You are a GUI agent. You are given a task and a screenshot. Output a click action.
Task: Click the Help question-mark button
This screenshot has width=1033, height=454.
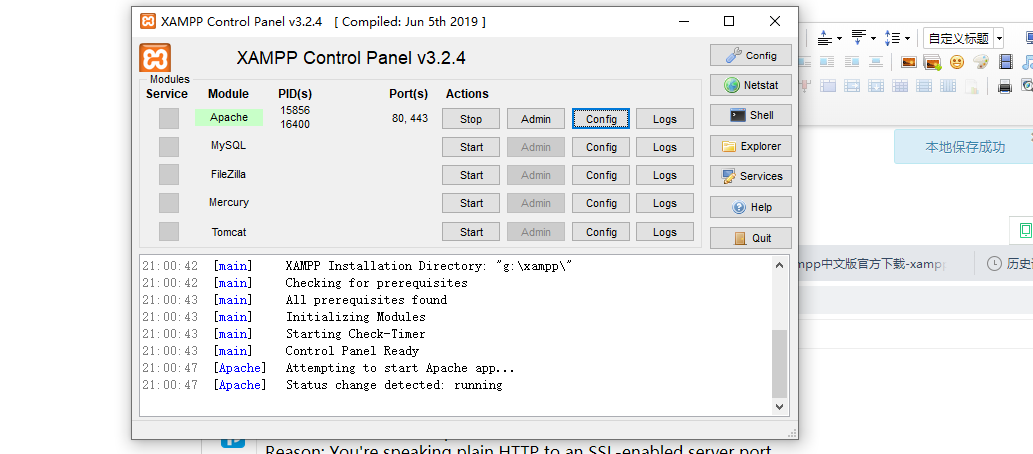click(750, 207)
